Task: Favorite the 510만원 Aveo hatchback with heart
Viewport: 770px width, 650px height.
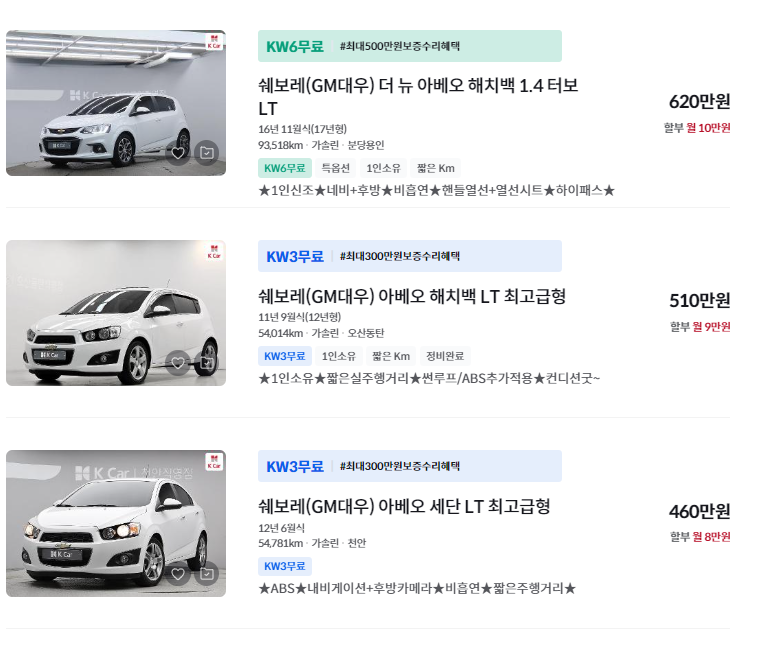Action: (178, 363)
